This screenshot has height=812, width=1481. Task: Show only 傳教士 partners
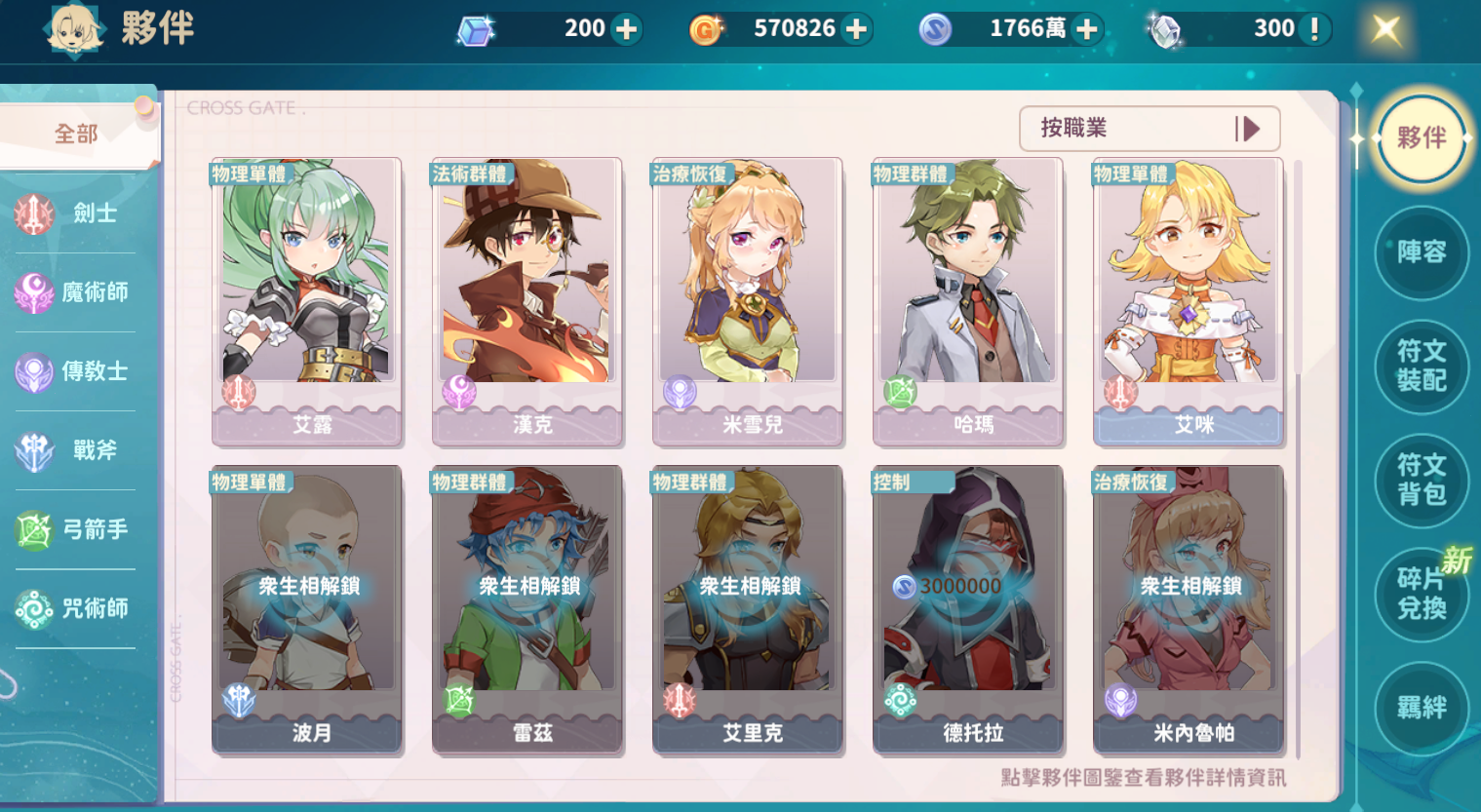75,370
